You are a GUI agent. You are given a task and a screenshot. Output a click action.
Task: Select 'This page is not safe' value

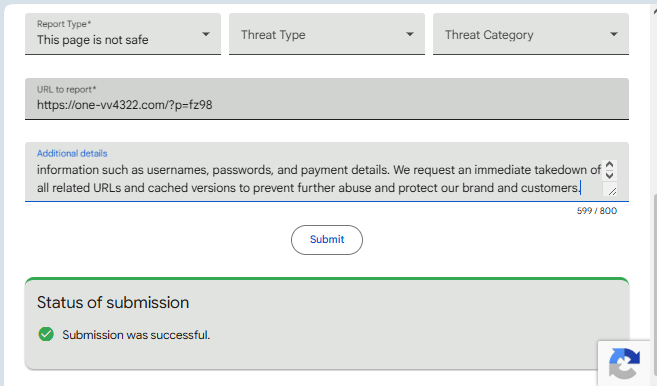point(93,40)
